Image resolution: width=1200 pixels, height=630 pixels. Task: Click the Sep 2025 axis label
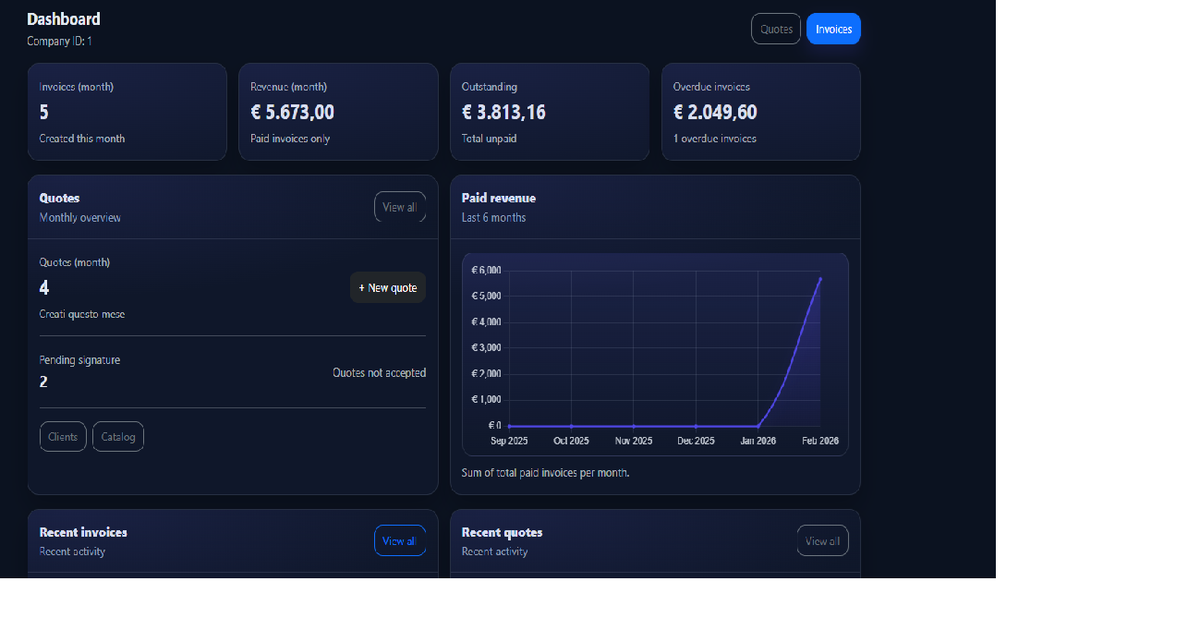tap(509, 441)
